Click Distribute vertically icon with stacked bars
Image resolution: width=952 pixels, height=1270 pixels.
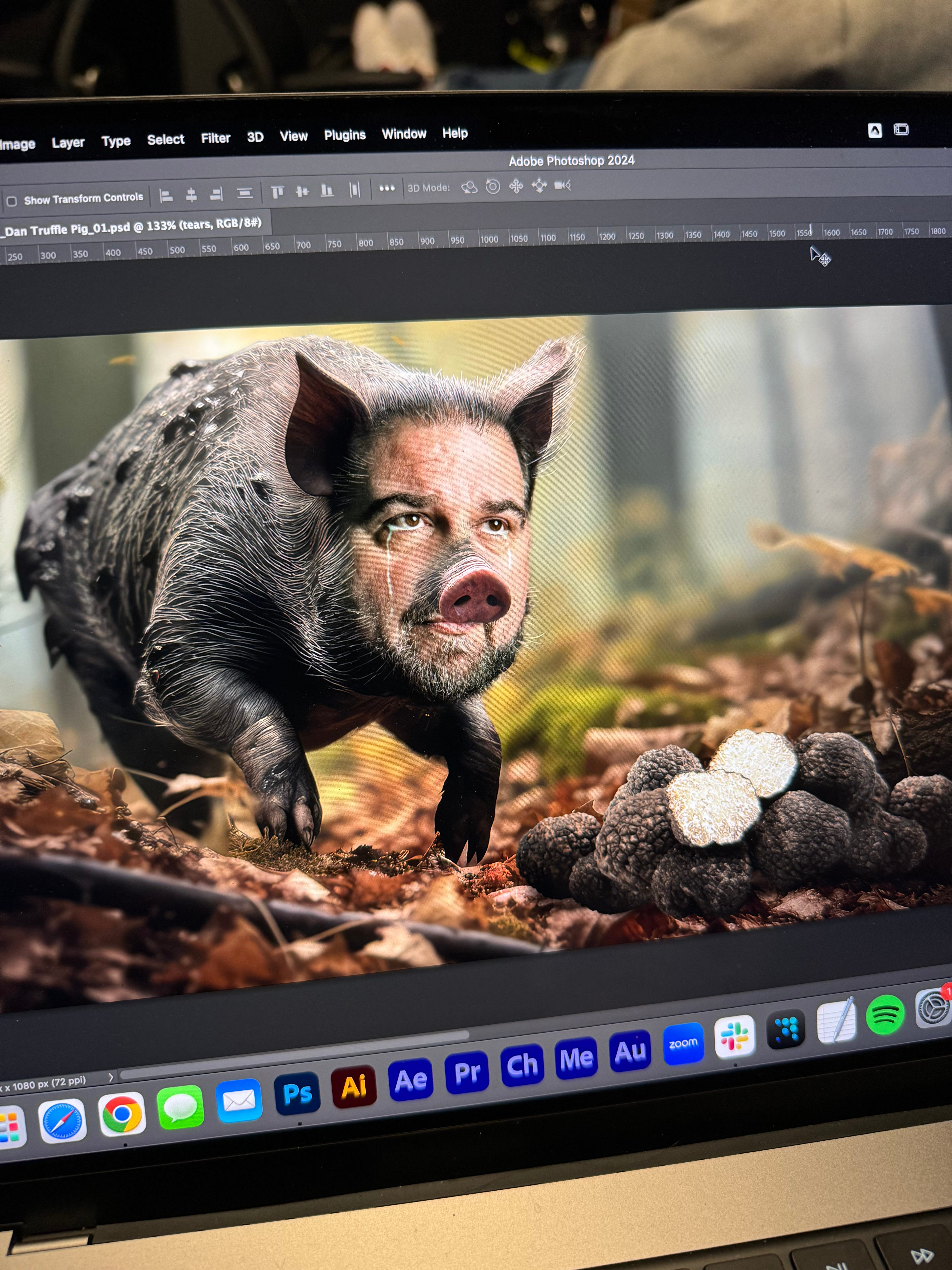tap(245, 193)
